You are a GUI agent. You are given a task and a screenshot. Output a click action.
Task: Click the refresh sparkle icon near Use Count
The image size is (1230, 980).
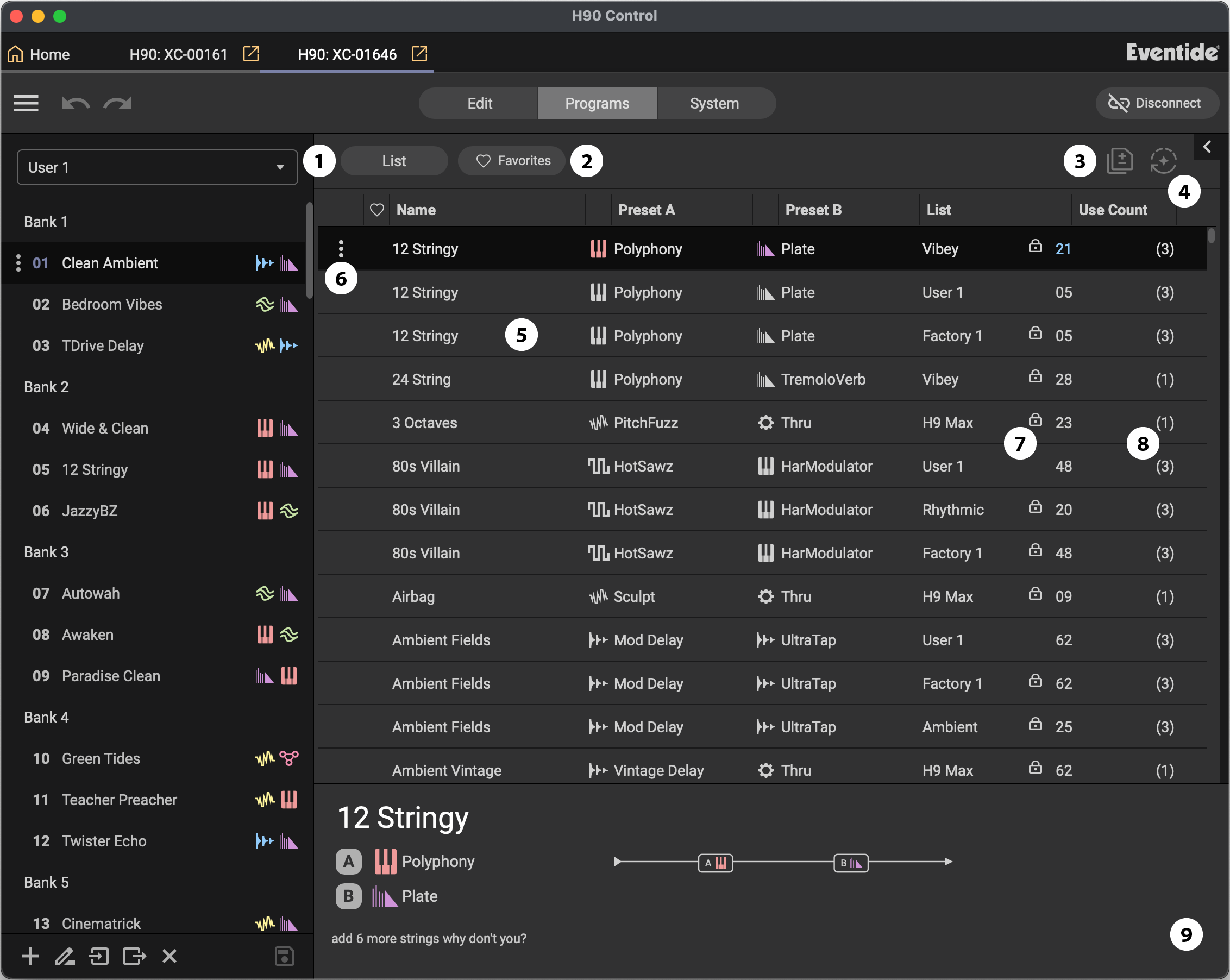coord(1163,160)
